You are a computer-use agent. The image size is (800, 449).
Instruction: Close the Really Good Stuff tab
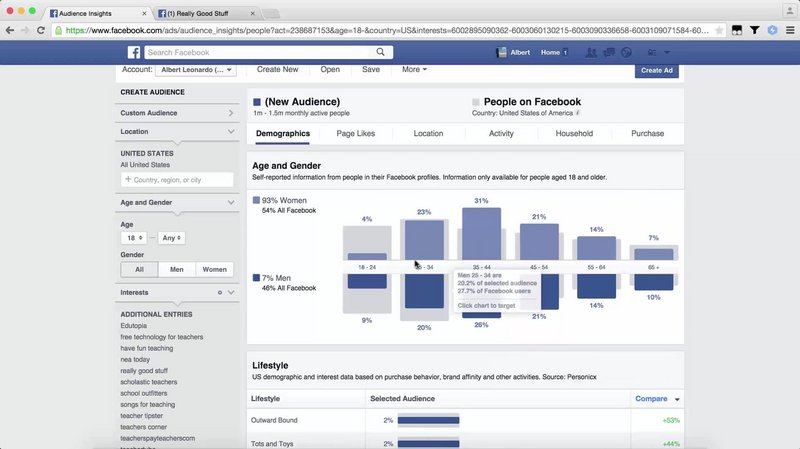[253, 13]
